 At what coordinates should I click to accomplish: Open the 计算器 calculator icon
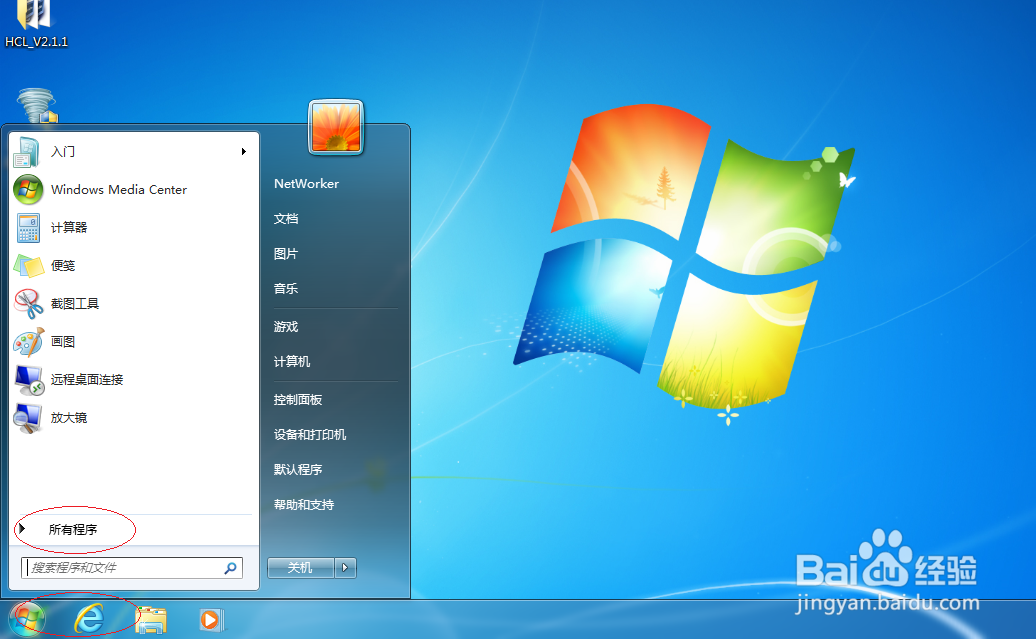pyautogui.click(x=28, y=228)
